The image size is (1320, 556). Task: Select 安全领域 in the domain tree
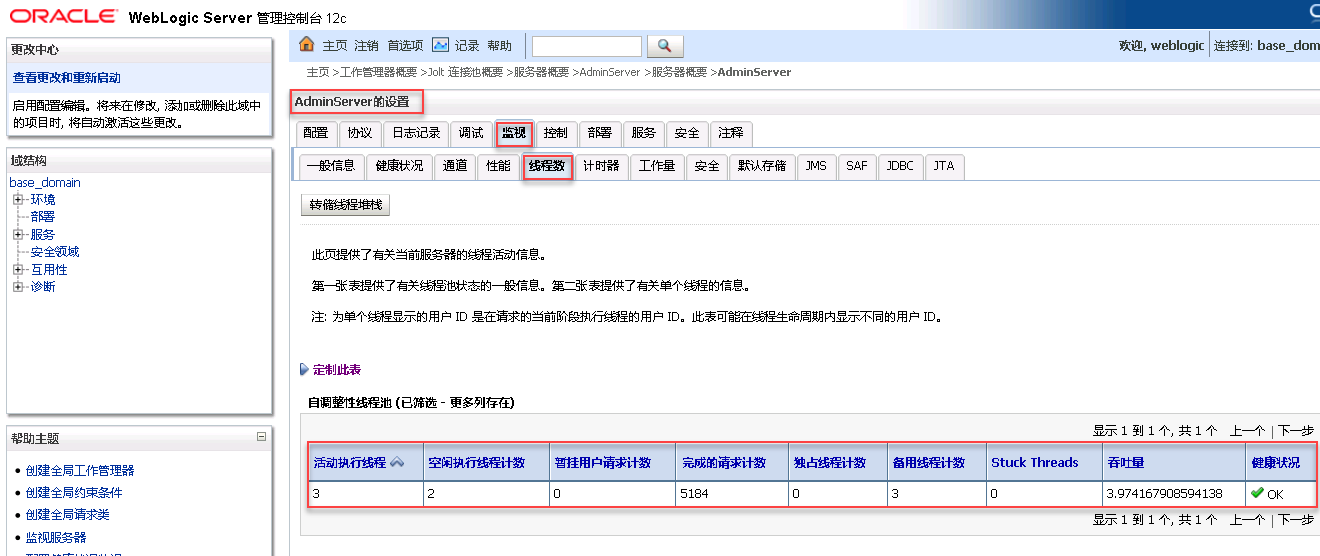pos(55,252)
